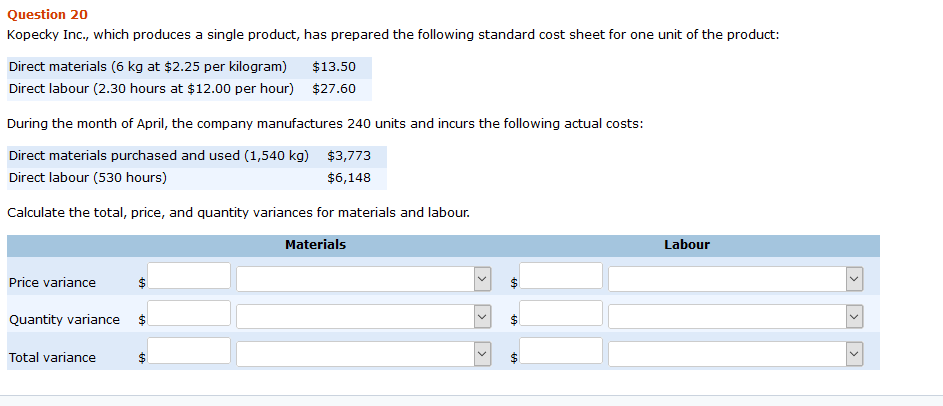Select the Price variance row label
Image resolution: width=943 pixels, height=406 pixels.
pos(52,283)
